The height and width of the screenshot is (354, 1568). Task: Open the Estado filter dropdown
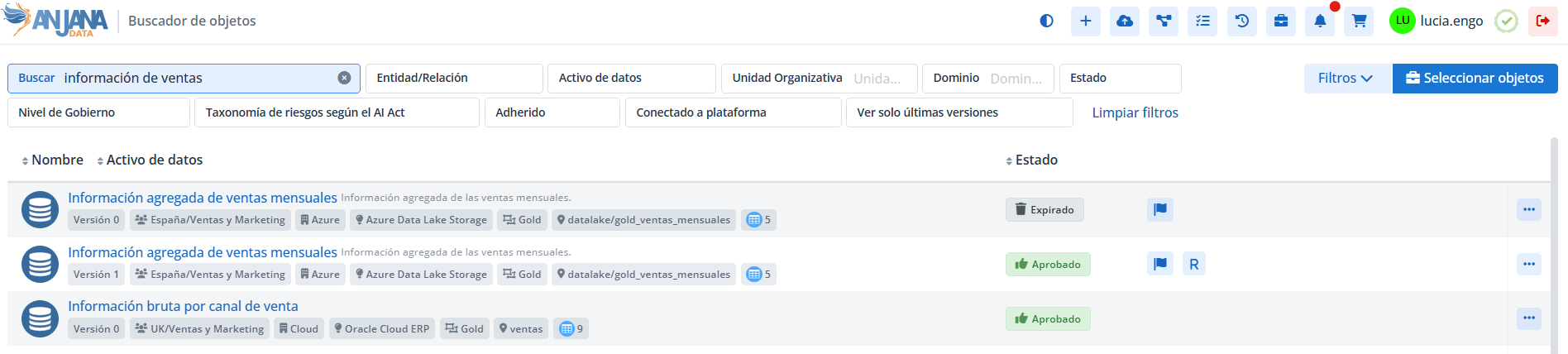coord(1120,78)
